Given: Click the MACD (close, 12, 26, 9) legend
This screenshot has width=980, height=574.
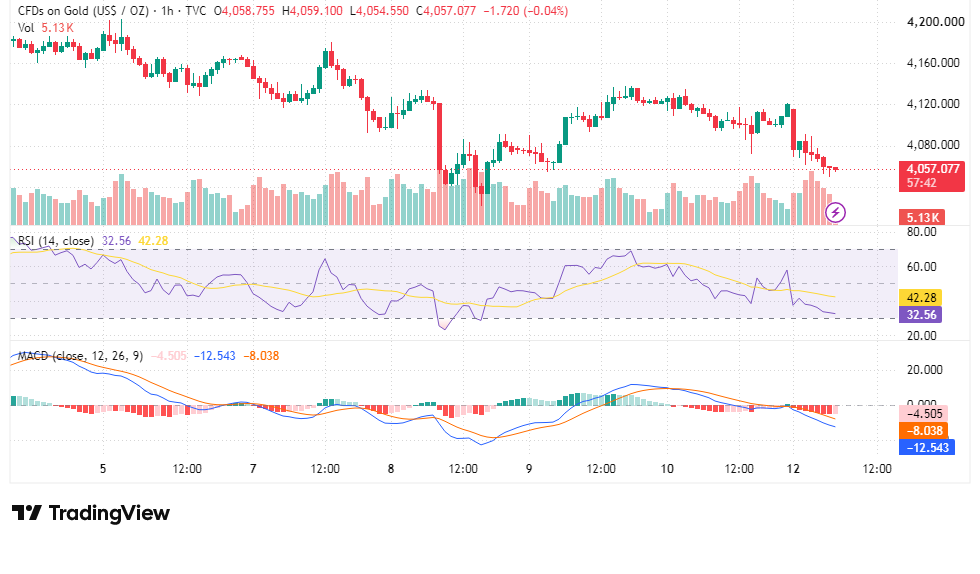Looking at the screenshot, I should 80,356.
